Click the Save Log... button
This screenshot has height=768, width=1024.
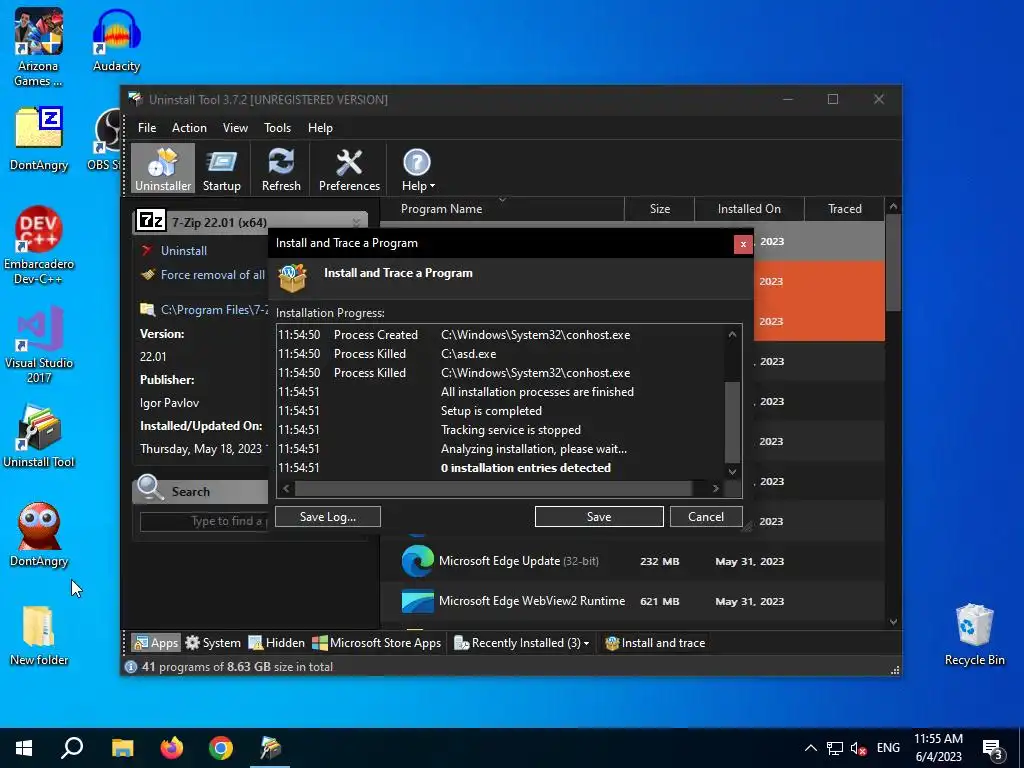(x=328, y=517)
